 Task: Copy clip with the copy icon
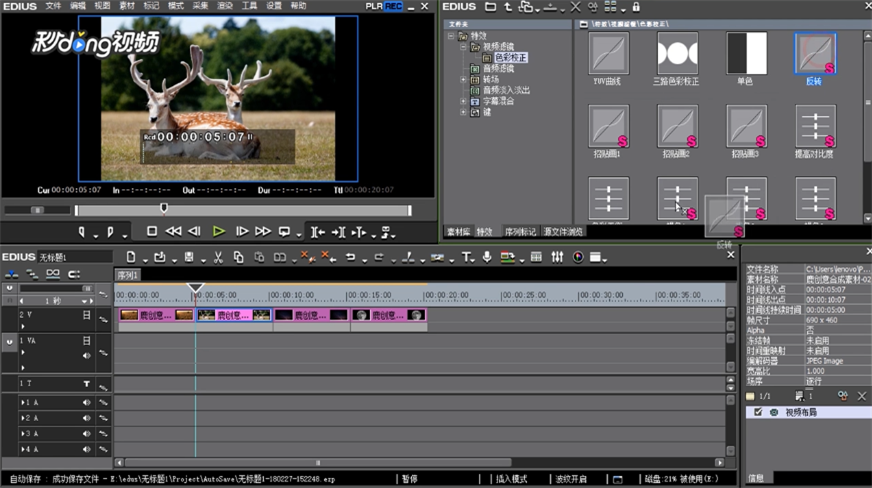239,257
